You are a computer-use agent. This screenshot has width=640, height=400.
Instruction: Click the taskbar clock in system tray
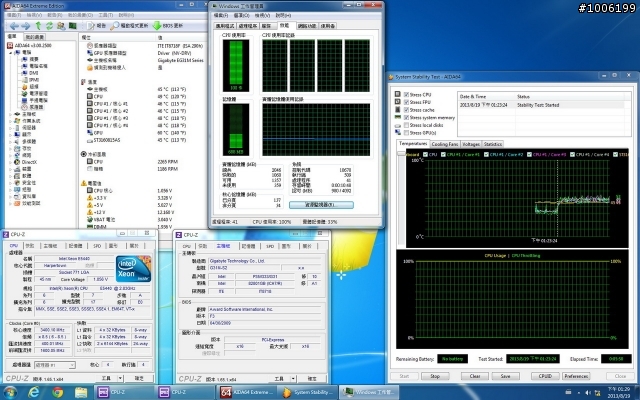(x=618, y=393)
